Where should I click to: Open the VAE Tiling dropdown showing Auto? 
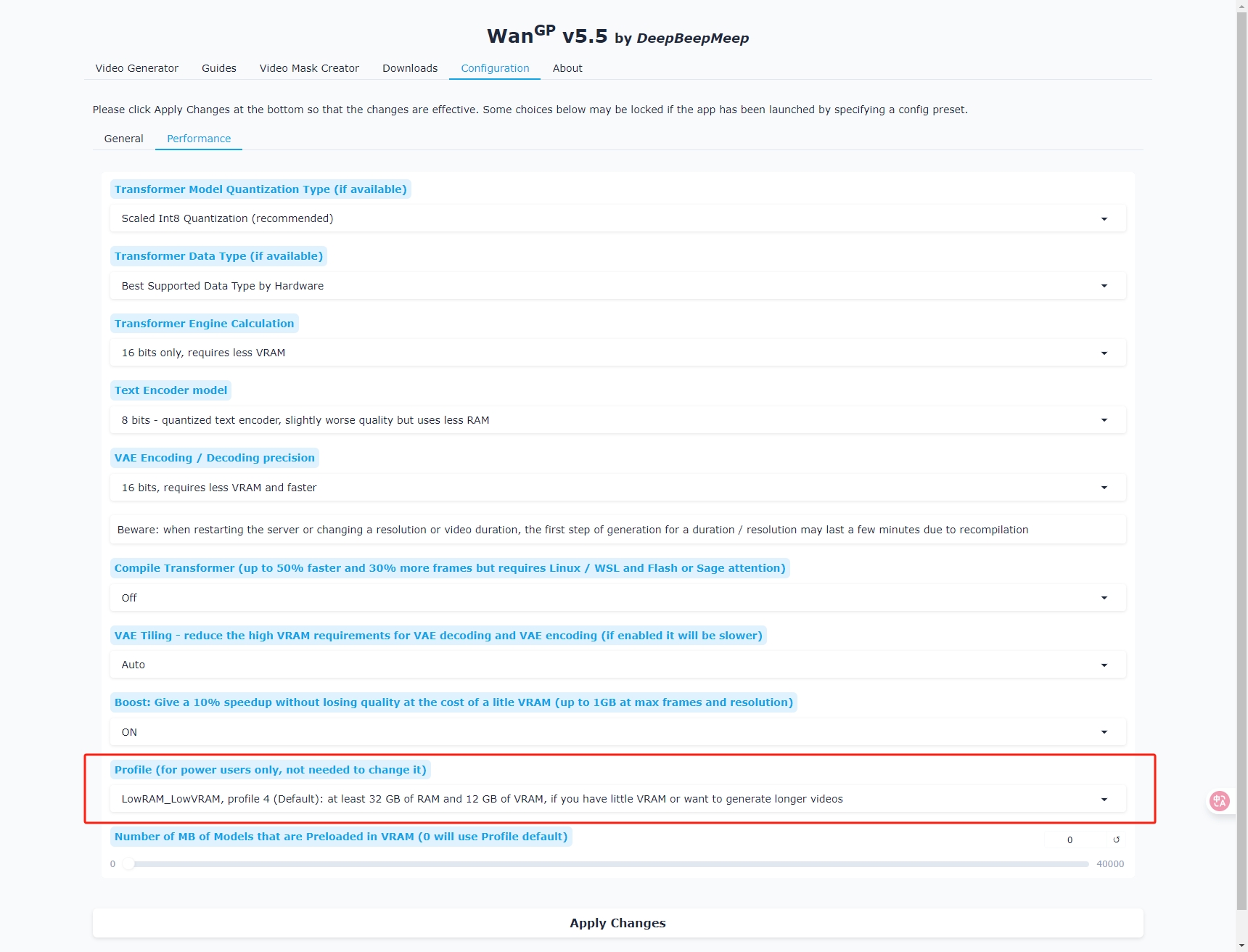617,665
